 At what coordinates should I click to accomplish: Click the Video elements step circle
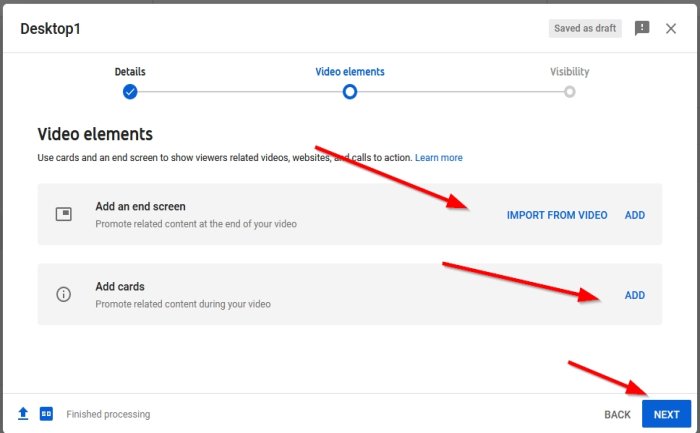(350, 92)
